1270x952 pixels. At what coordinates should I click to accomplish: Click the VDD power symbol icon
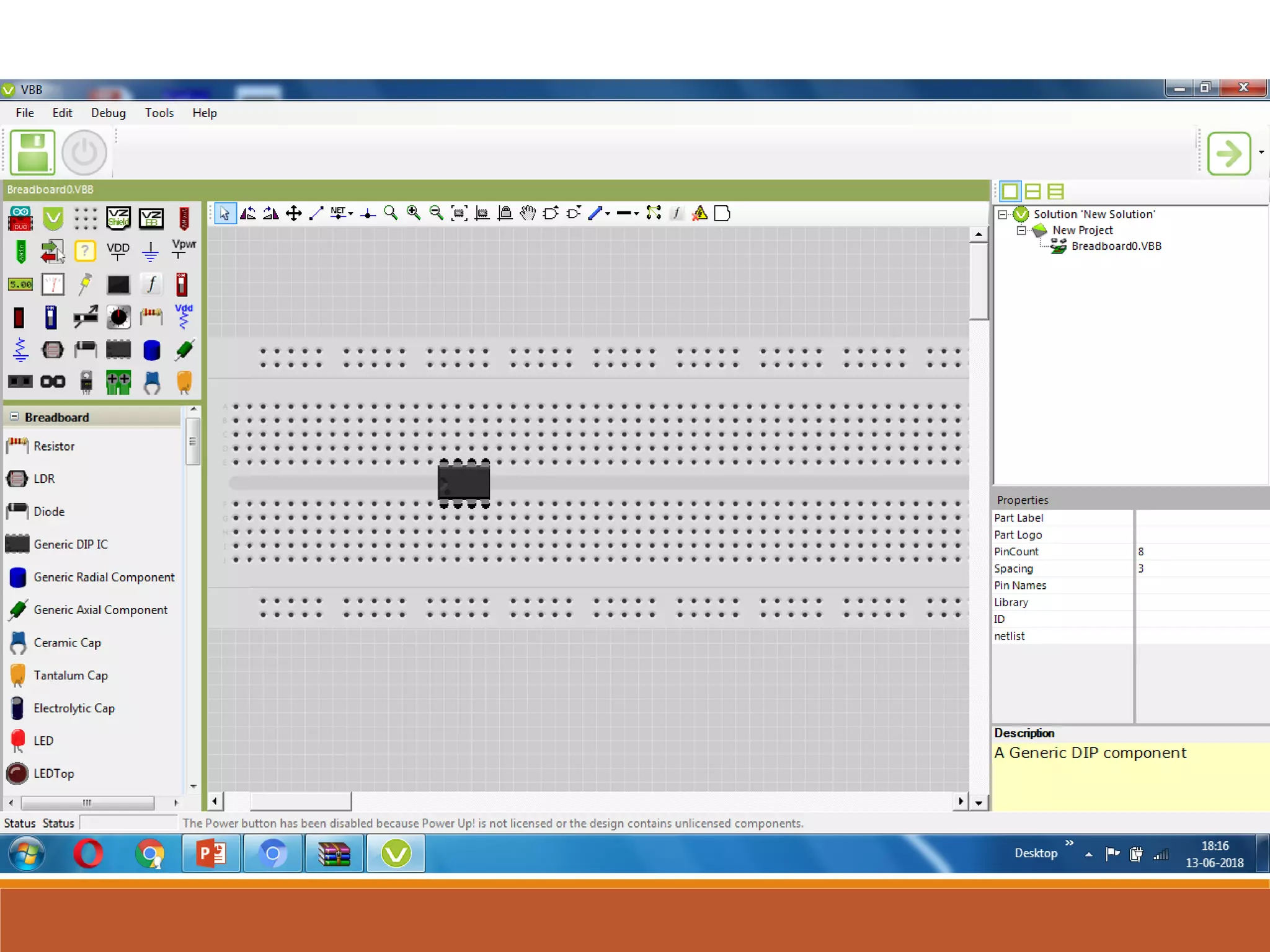point(118,251)
